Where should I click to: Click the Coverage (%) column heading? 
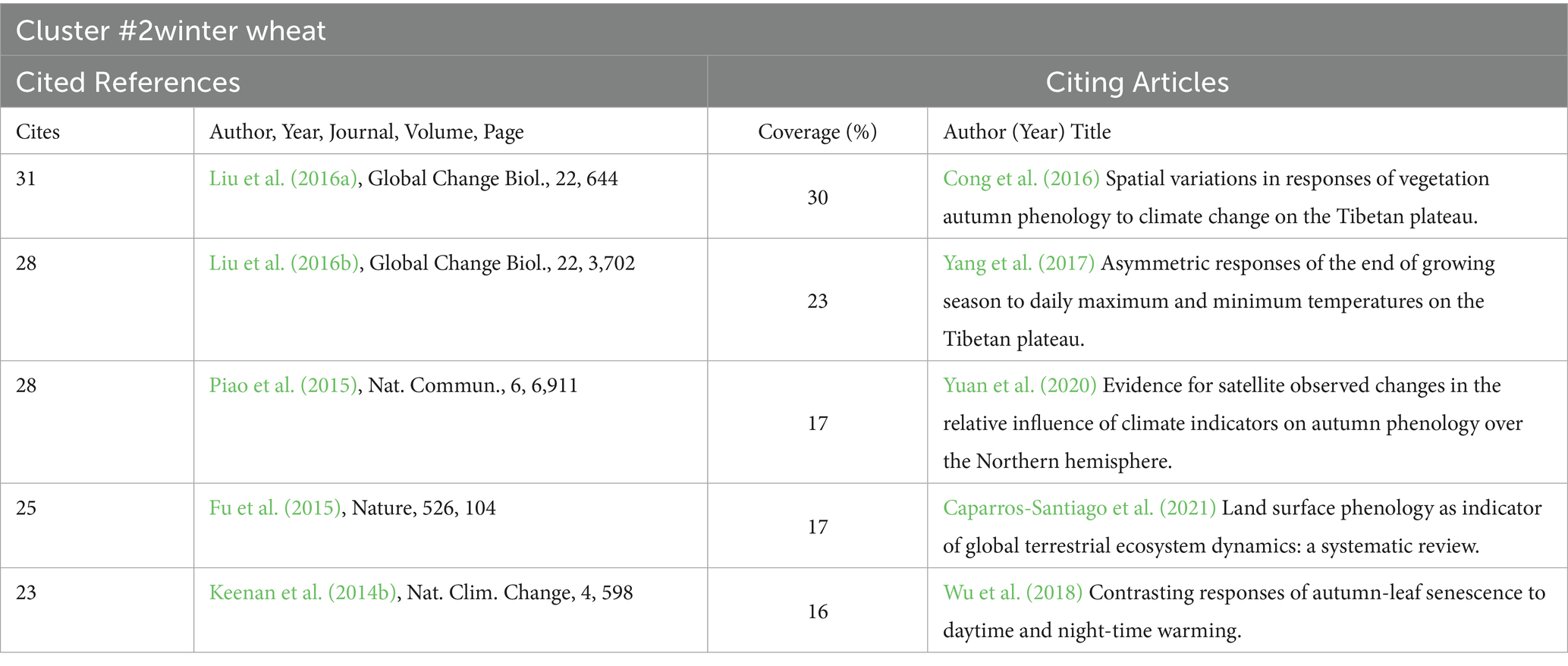point(817,132)
